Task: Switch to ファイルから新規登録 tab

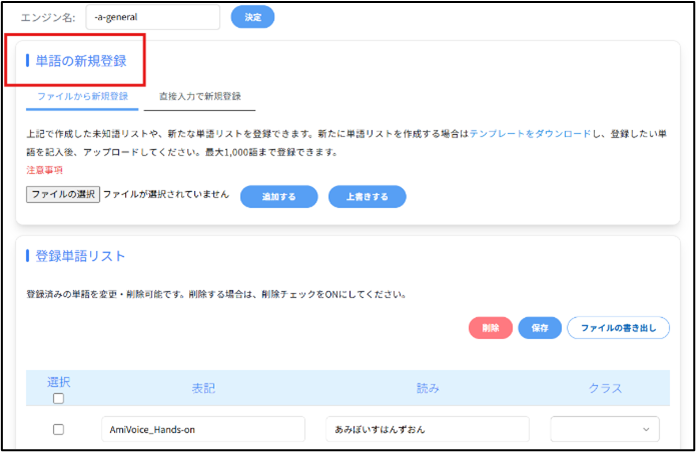Action: pos(82,97)
